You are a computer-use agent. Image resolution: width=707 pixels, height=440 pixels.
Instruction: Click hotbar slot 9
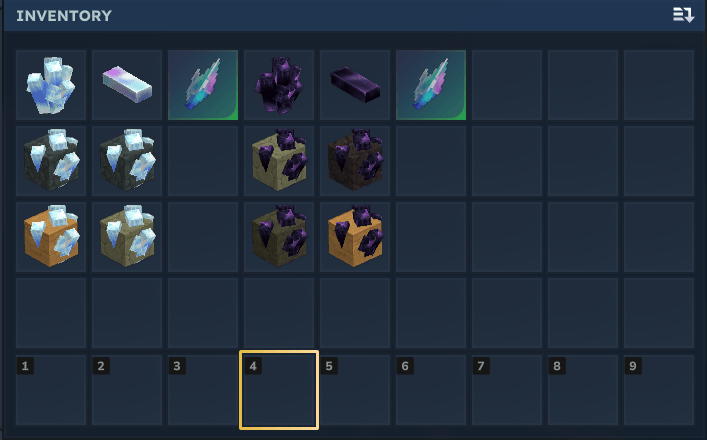[x=659, y=390]
